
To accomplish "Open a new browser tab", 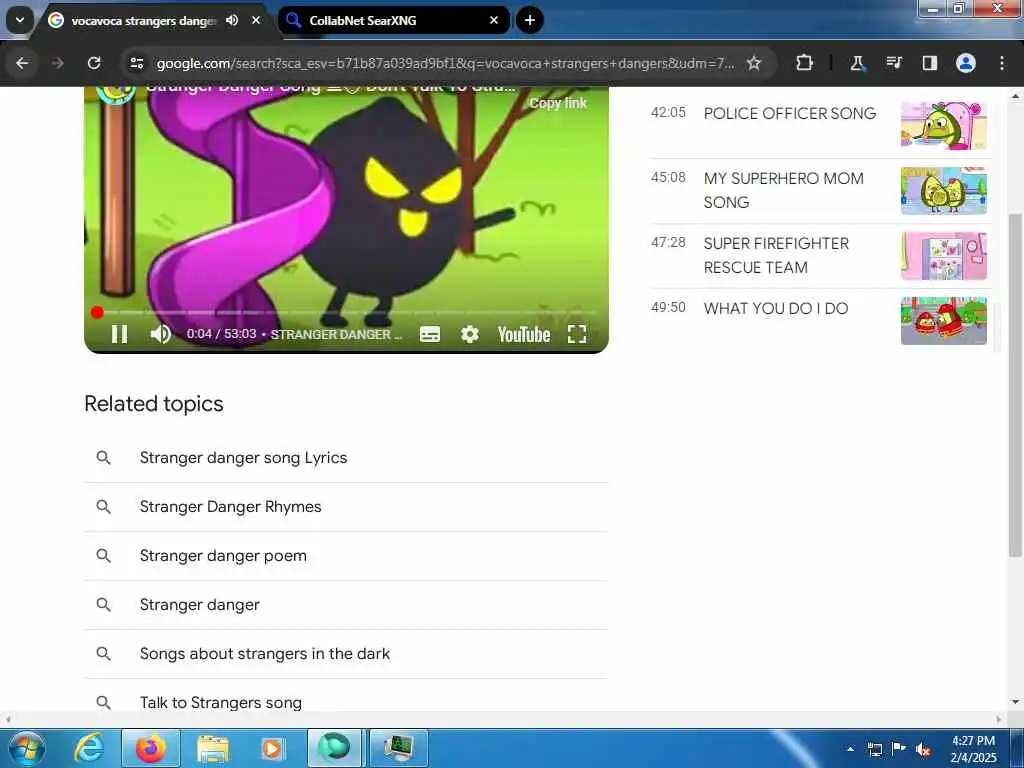I will point(530,20).
